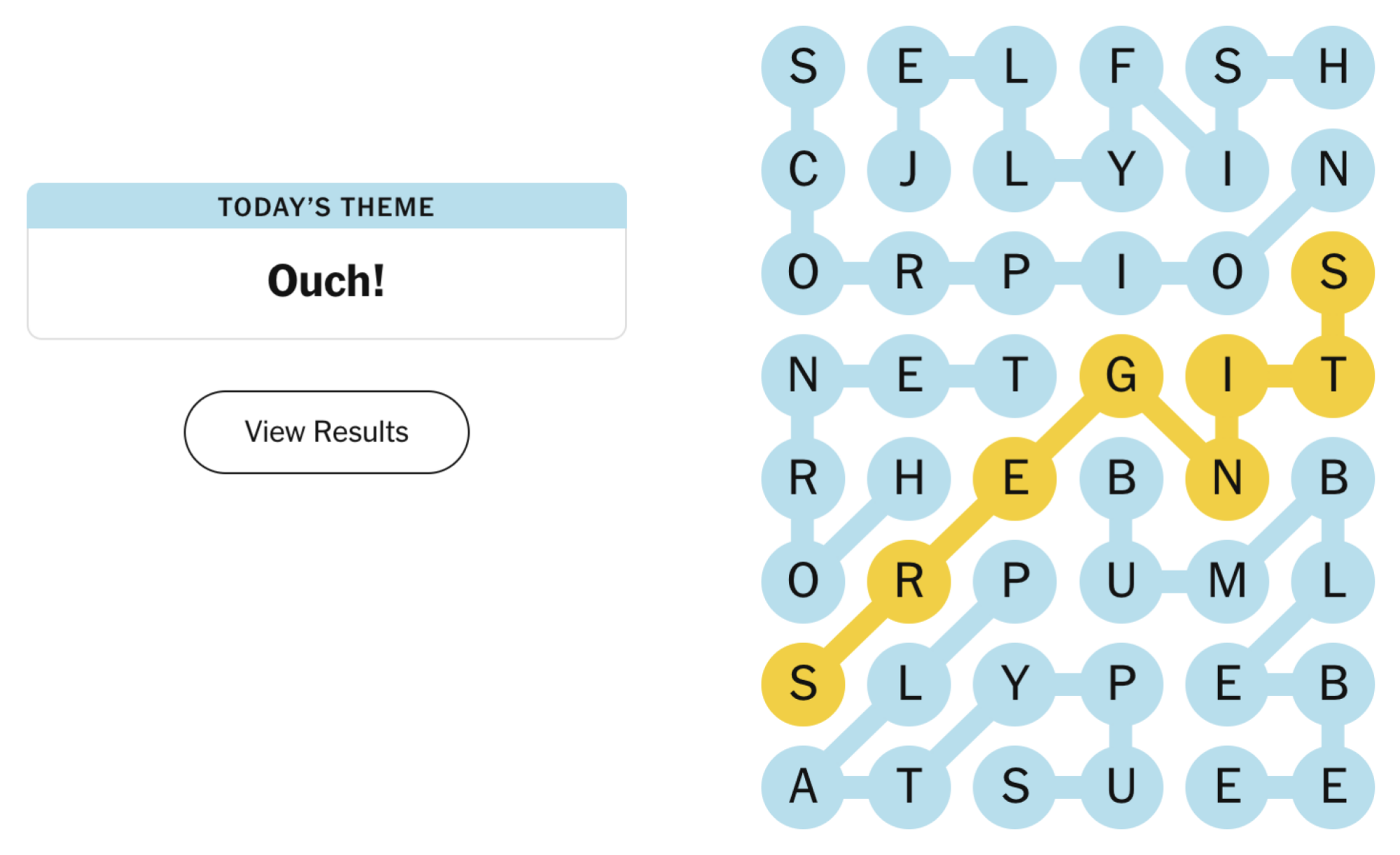This screenshot has width=1400, height=855.
Task: Select the letter L beside the yellow S
Action: (x=908, y=684)
